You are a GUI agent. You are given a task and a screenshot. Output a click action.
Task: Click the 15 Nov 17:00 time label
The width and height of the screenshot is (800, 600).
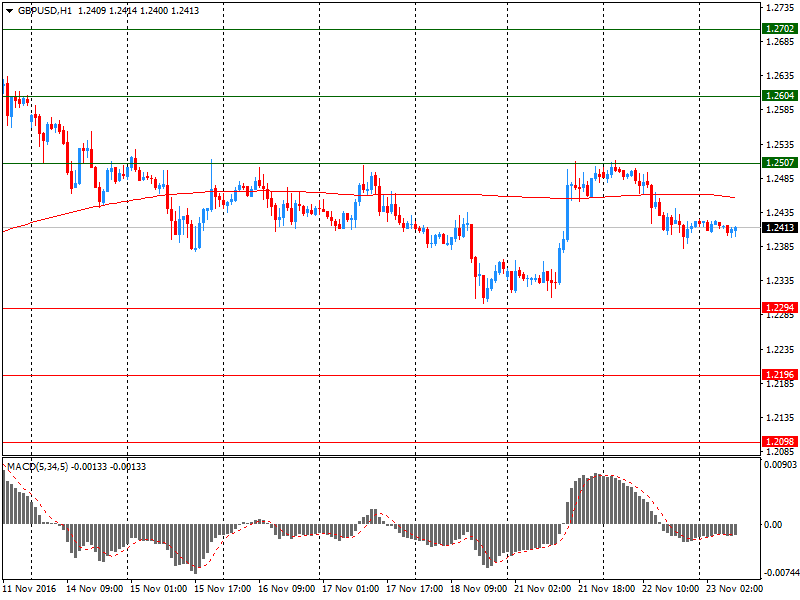[222, 589]
